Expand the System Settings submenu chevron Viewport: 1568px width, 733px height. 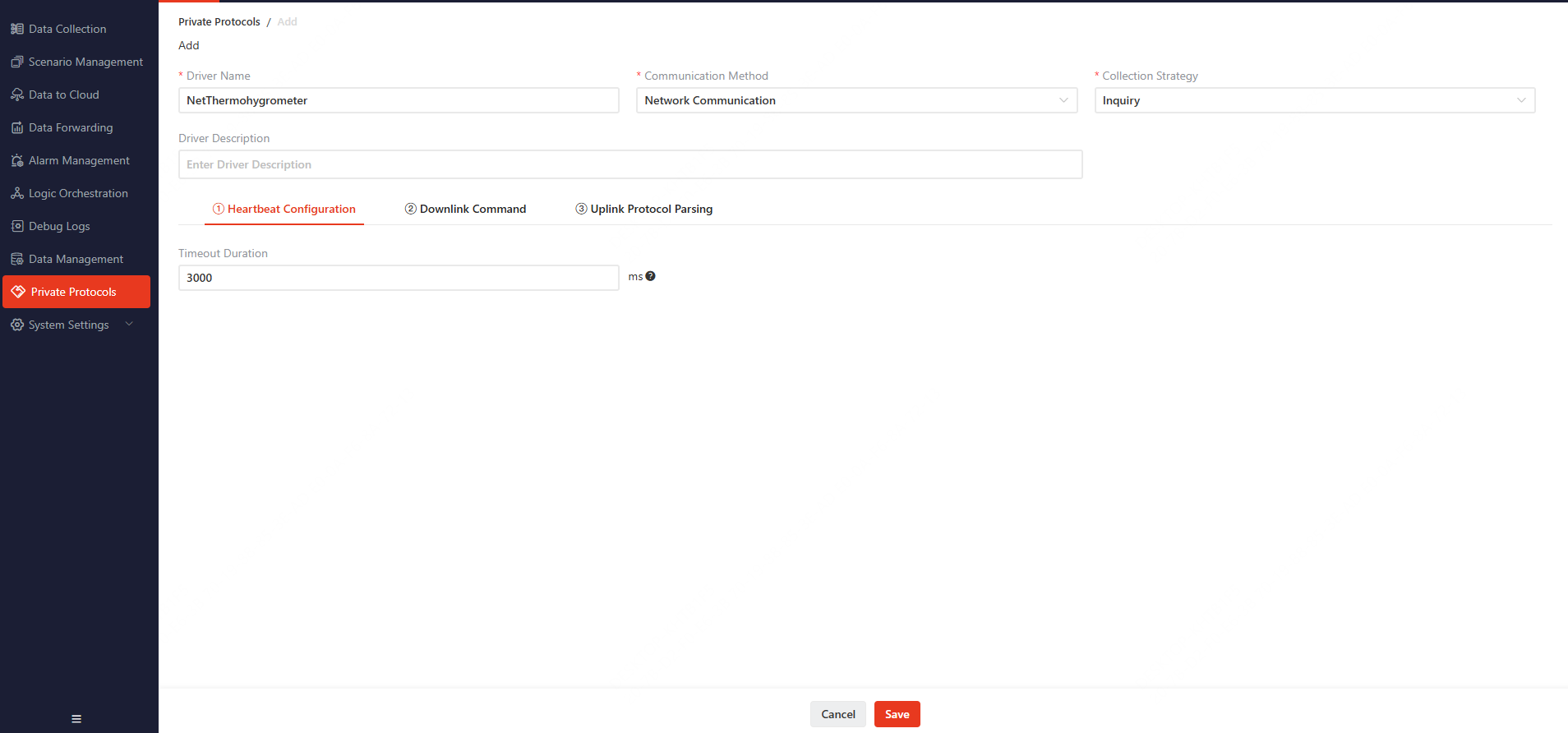[x=129, y=324]
